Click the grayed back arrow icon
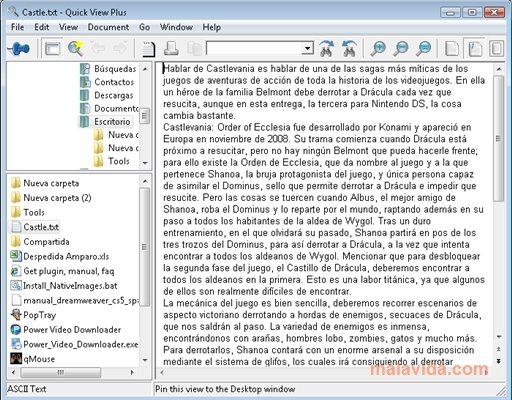The width and height of the screenshot is (512, 400). point(98,49)
